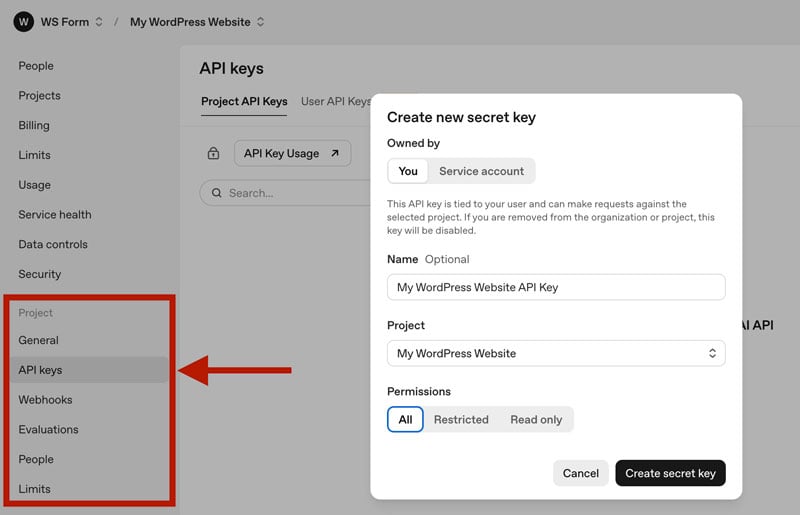This screenshot has height=515, width=800.
Task: Open the project General settings
Action: click(38, 340)
